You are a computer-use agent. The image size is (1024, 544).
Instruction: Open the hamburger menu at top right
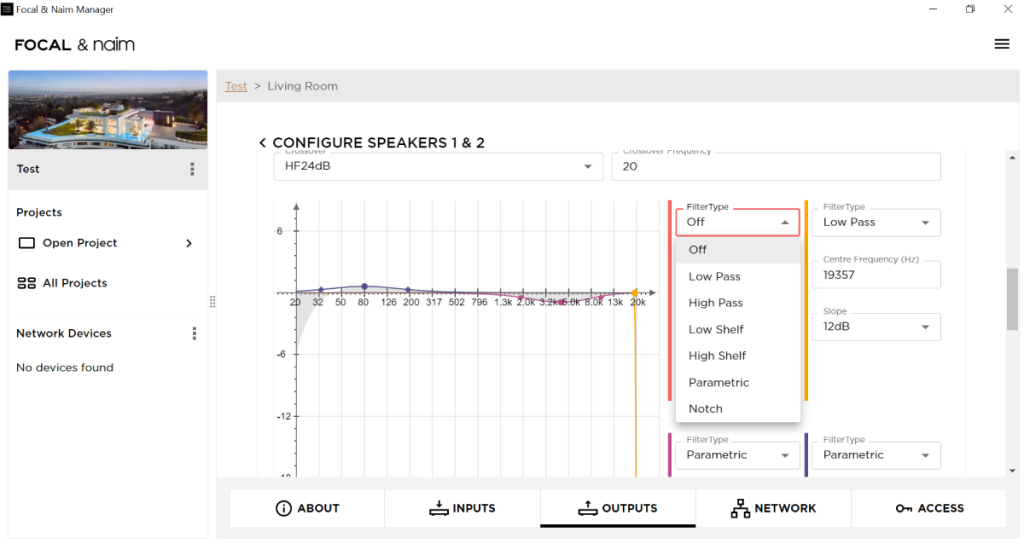pyautogui.click(x=1001, y=44)
